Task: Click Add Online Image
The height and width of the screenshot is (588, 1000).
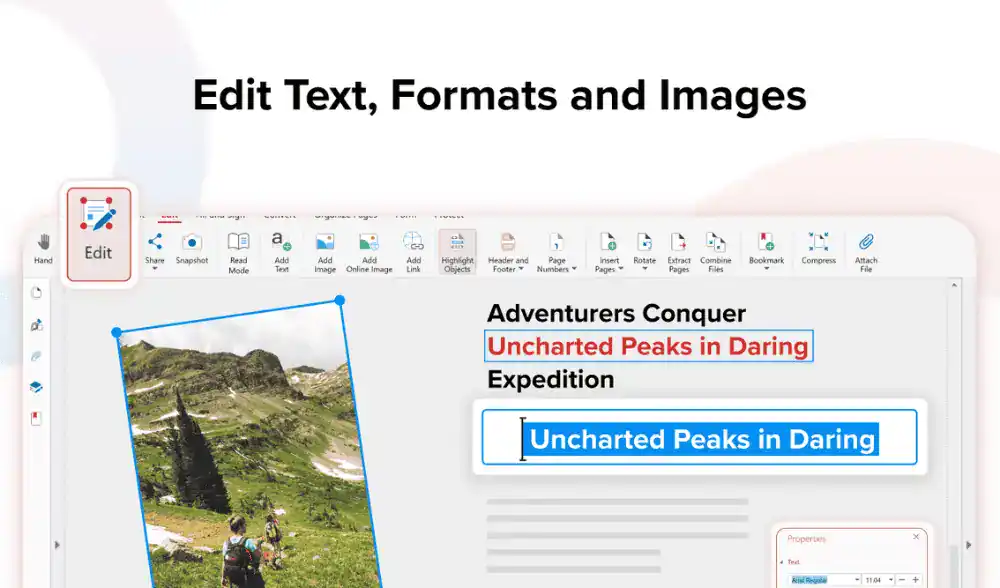Action: point(369,252)
